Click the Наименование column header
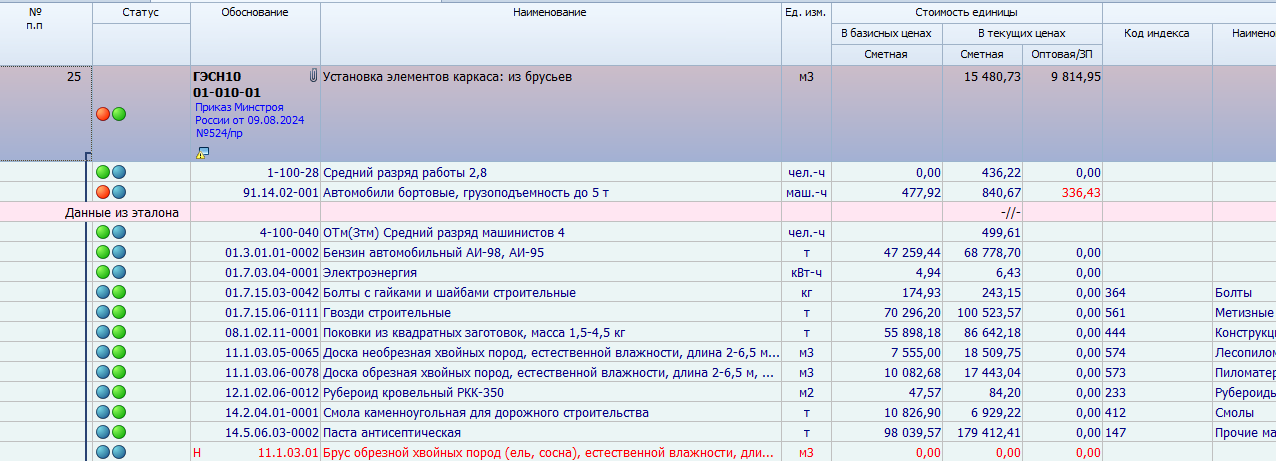This screenshot has width=1276, height=461. (x=550, y=12)
